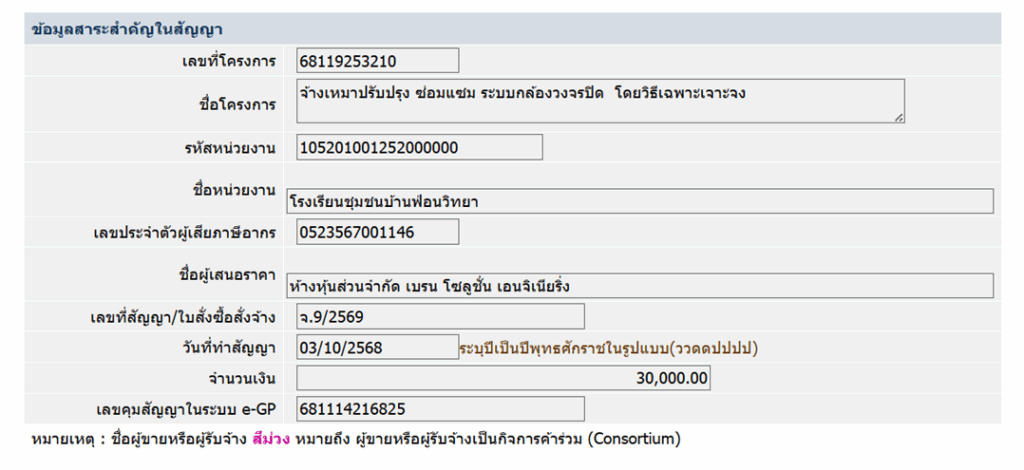Click the resize handle of ชื่อโครงการ text area

[x=899, y=118]
